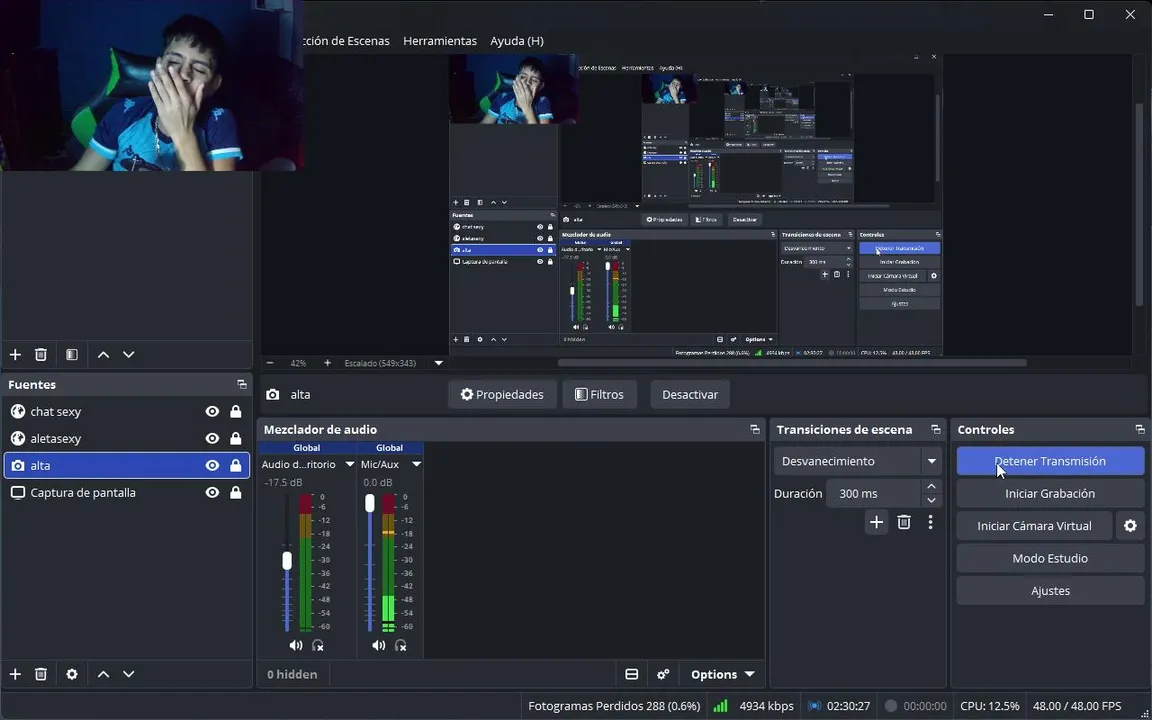The width and height of the screenshot is (1152, 720).
Task: Adjust Audio del escritorio volume slider handle
Action: pos(287,561)
